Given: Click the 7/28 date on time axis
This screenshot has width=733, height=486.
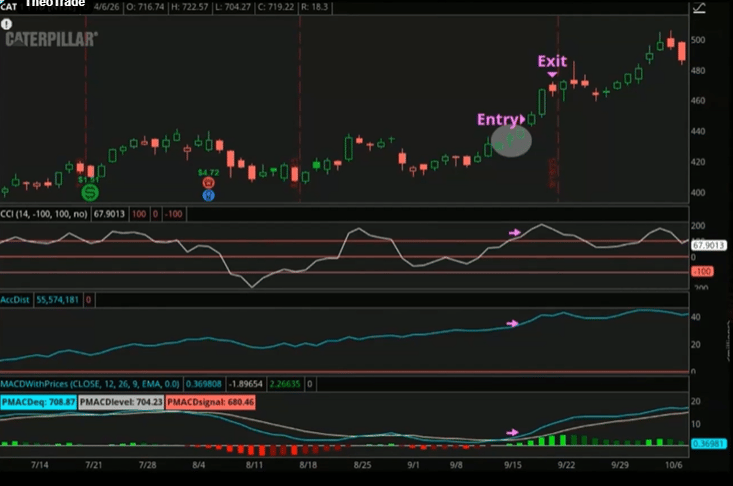Looking at the screenshot, I should pyautogui.click(x=147, y=465).
